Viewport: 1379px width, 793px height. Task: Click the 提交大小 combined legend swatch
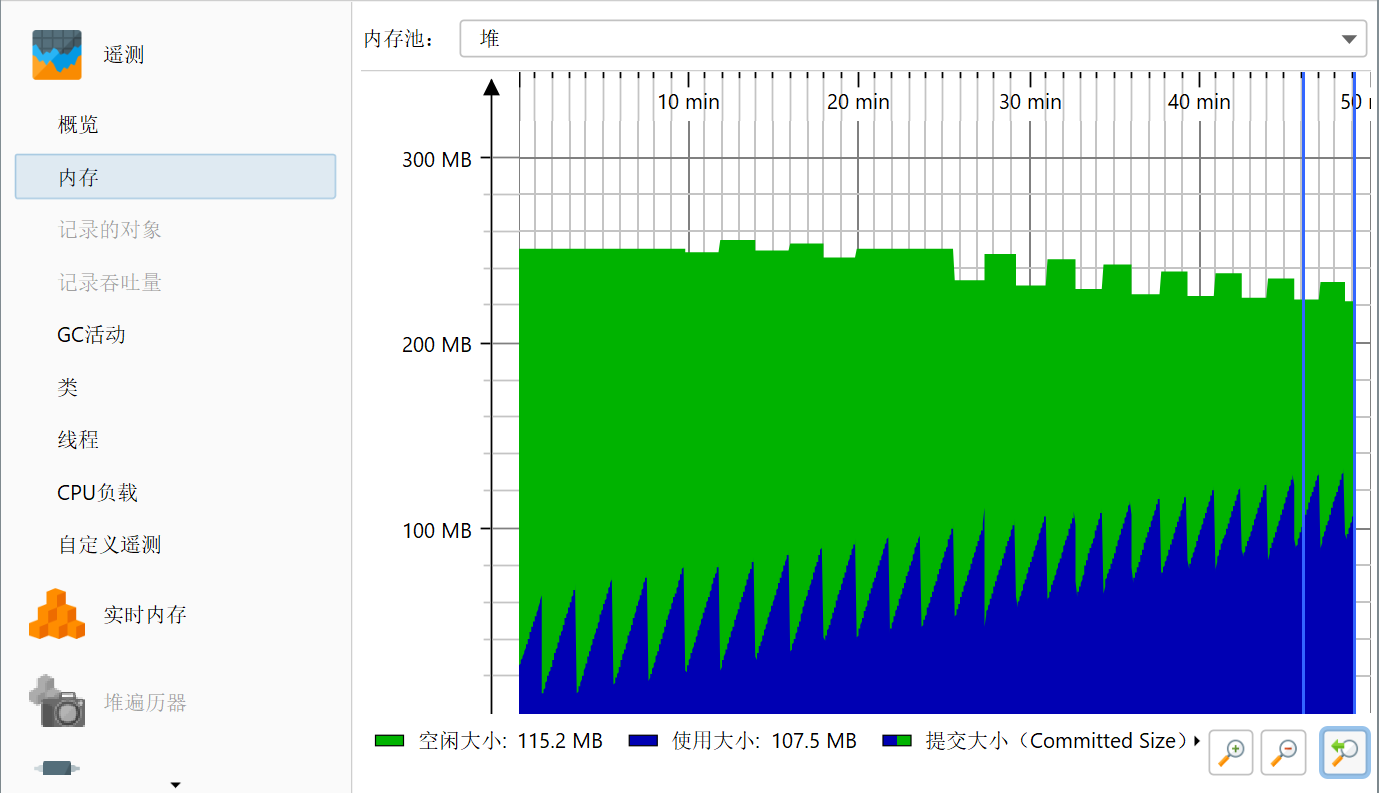click(x=897, y=741)
